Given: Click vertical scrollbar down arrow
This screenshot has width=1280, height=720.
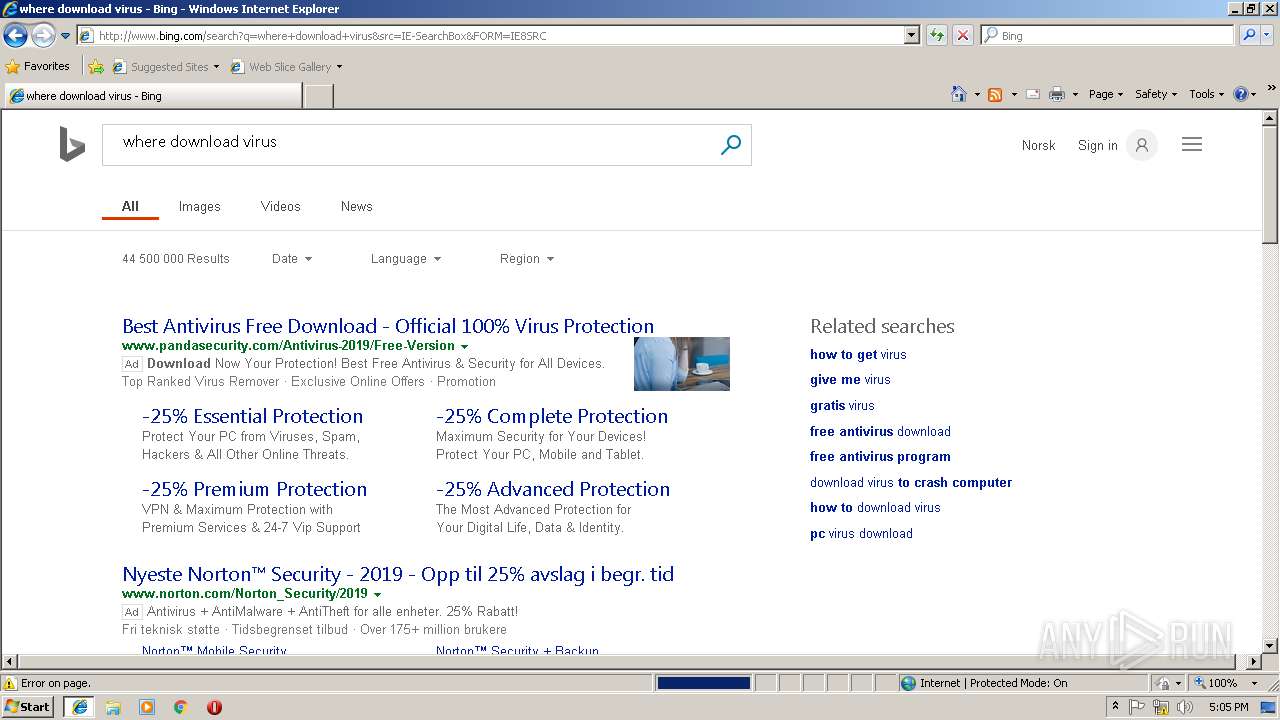Looking at the screenshot, I should click(1270, 646).
